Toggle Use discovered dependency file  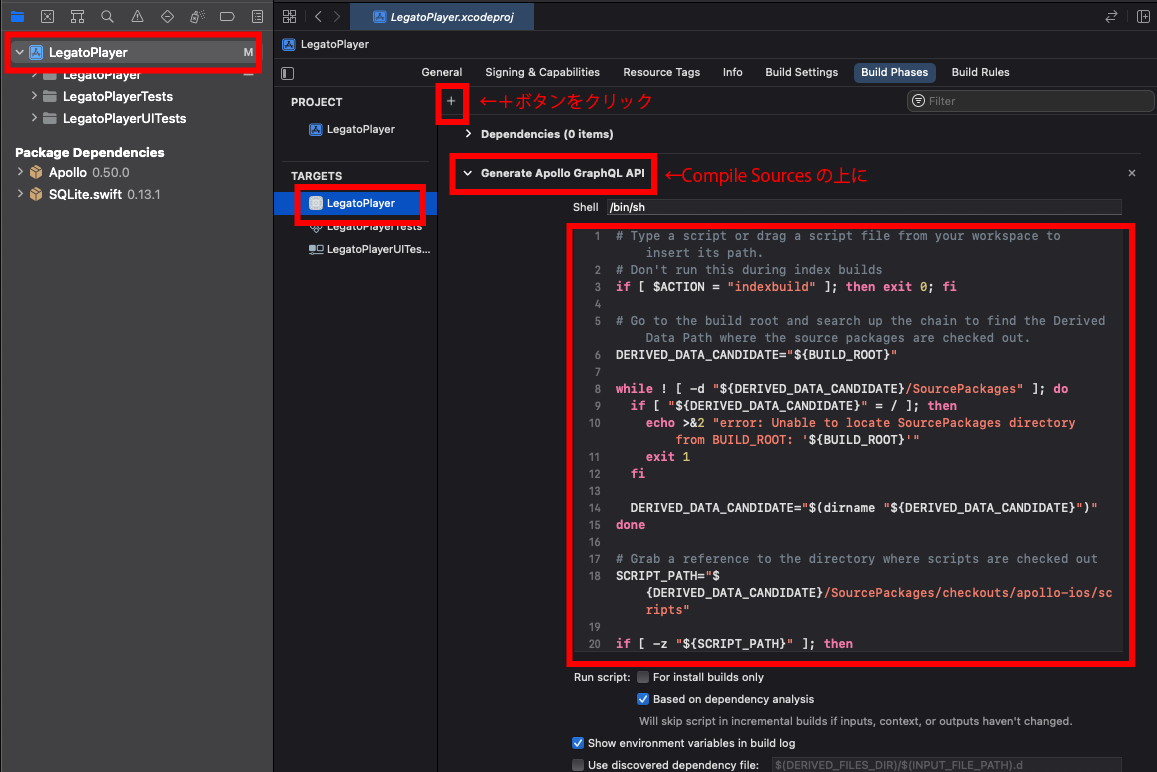pos(578,765)
